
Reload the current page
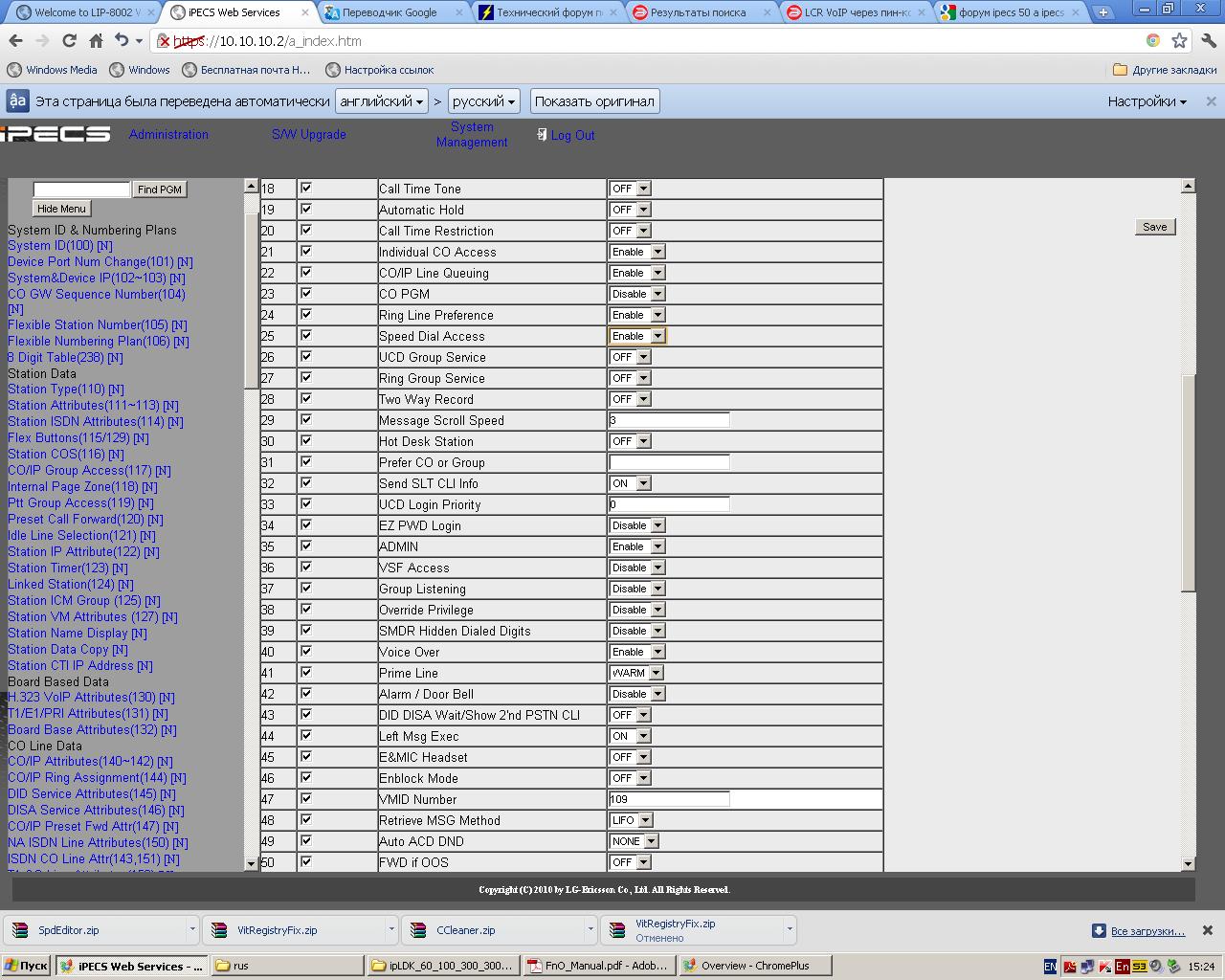(69, 41)
